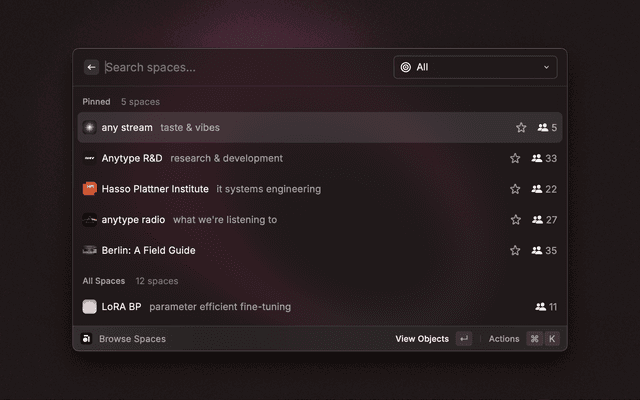Open the Actions menu

coord(504,339)
